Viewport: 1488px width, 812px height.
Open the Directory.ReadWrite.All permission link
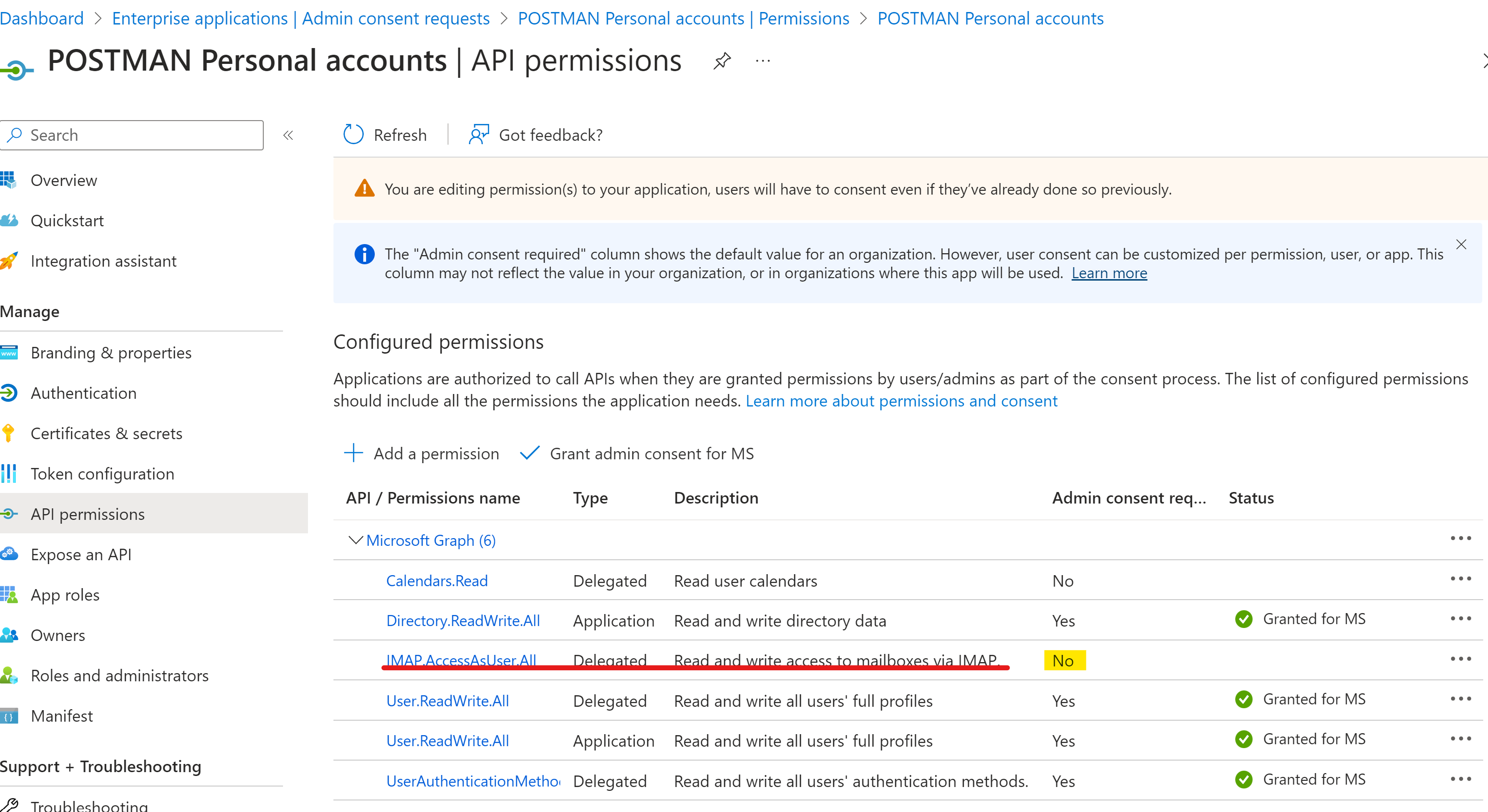tap(463, 621)
